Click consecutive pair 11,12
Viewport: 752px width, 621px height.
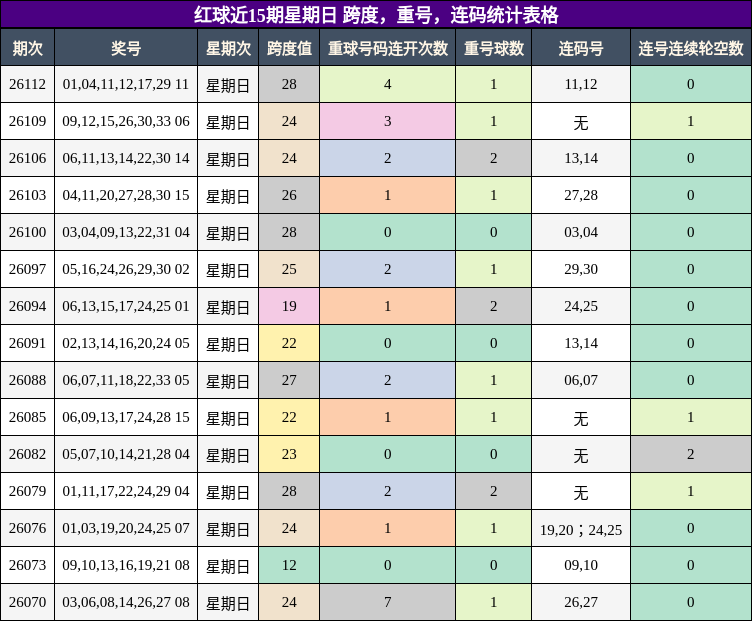click(581, 84)
